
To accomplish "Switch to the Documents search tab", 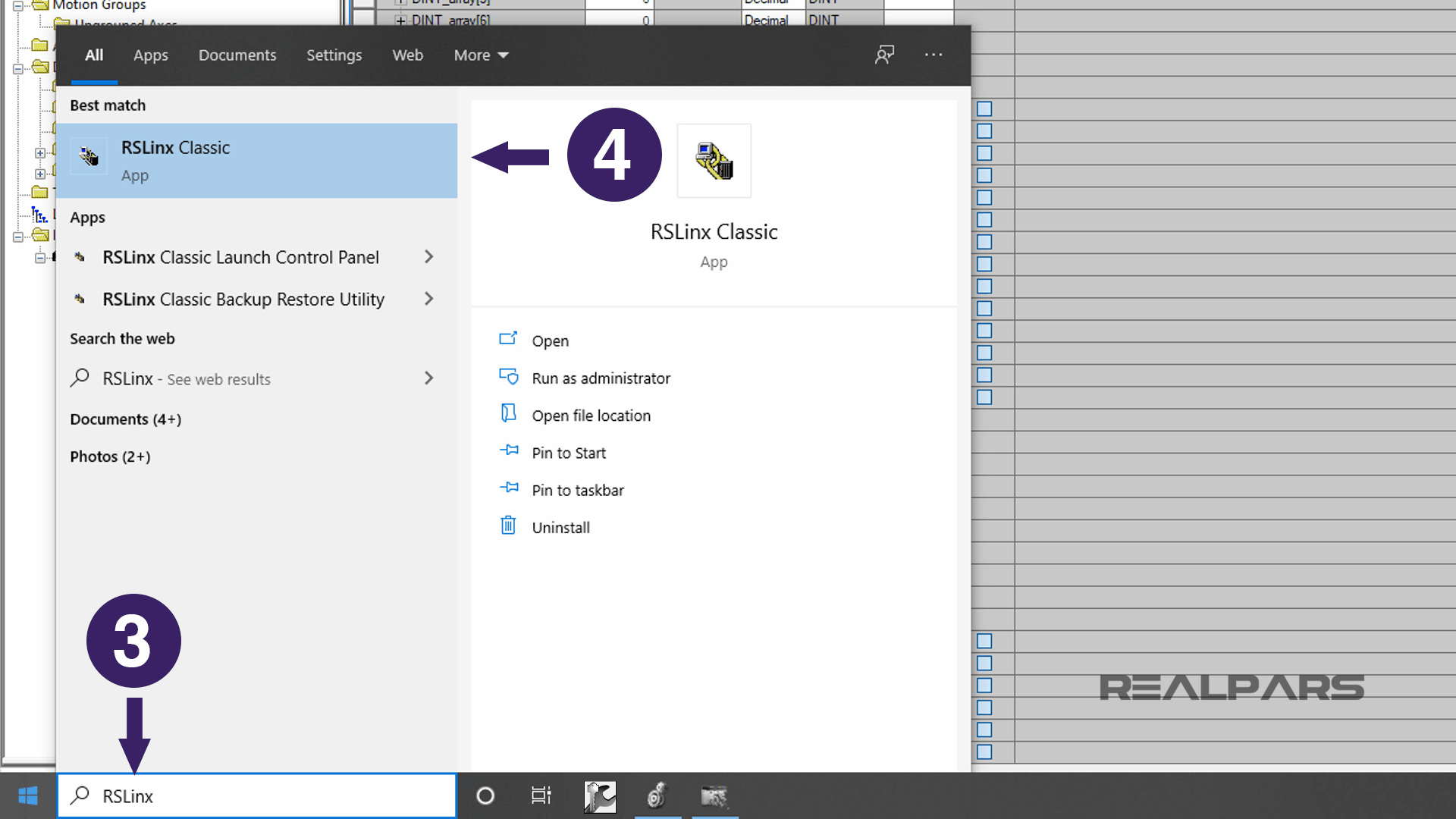I will point(237,55).
